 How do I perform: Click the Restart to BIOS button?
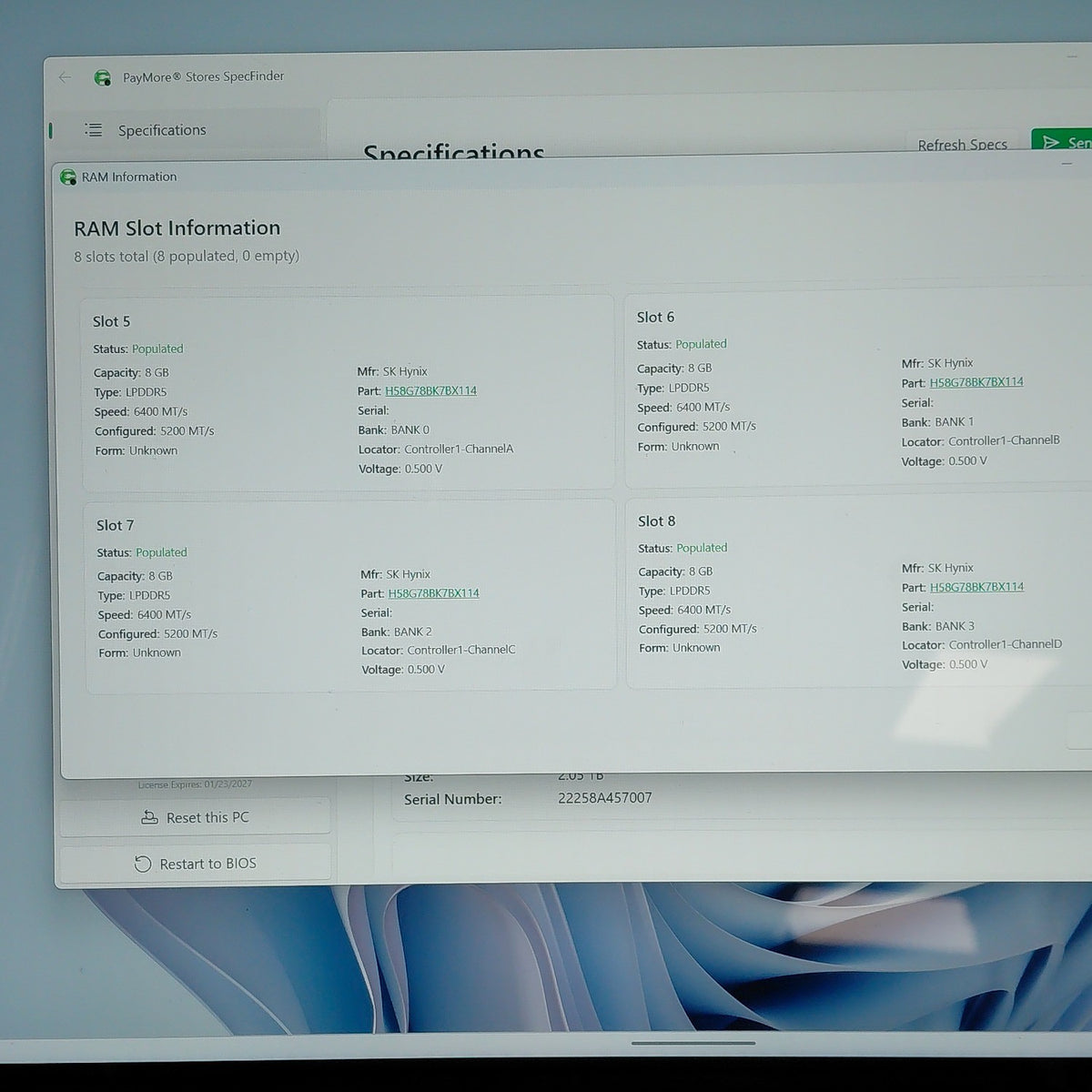click(196, 864)
